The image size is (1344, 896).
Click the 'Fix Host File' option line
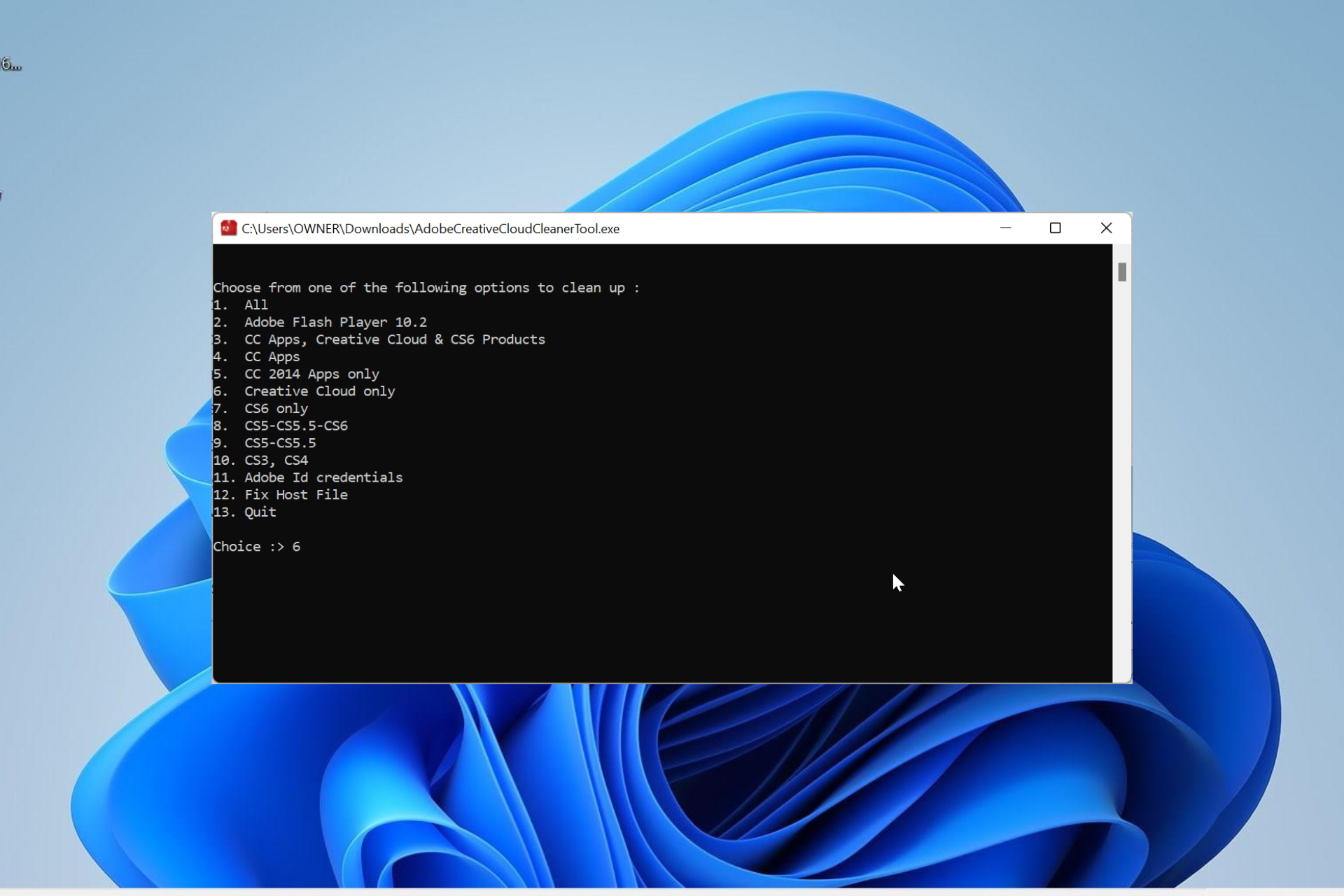[x=295, y=495]
